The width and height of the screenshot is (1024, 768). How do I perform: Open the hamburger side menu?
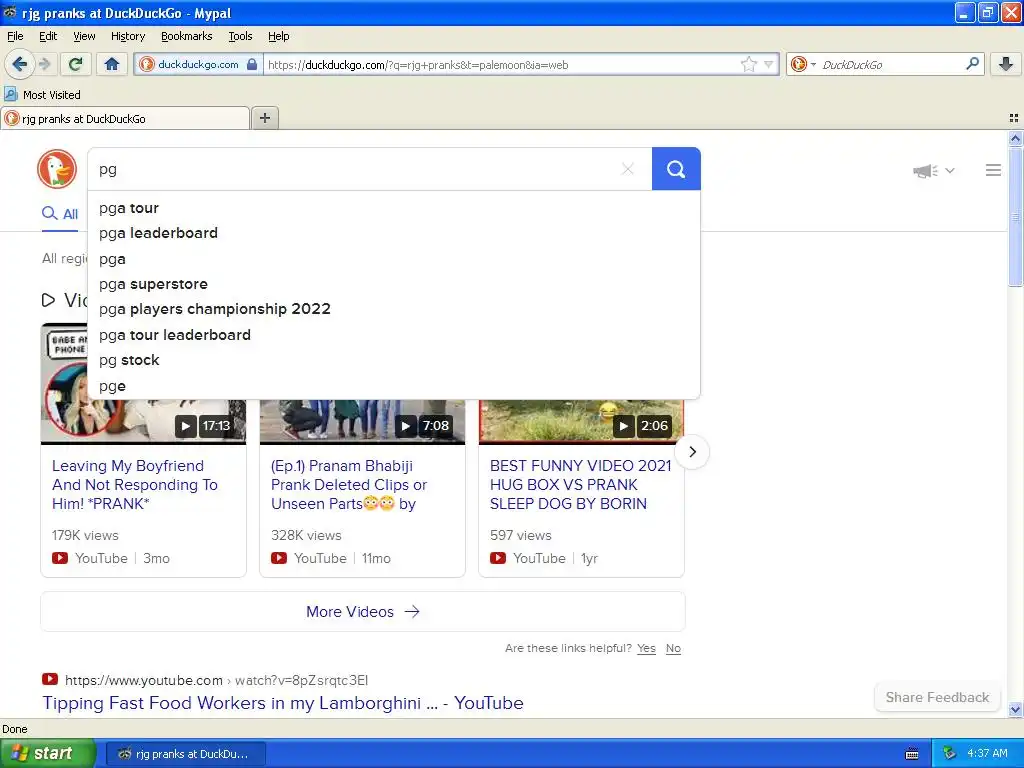pos(993,170)
